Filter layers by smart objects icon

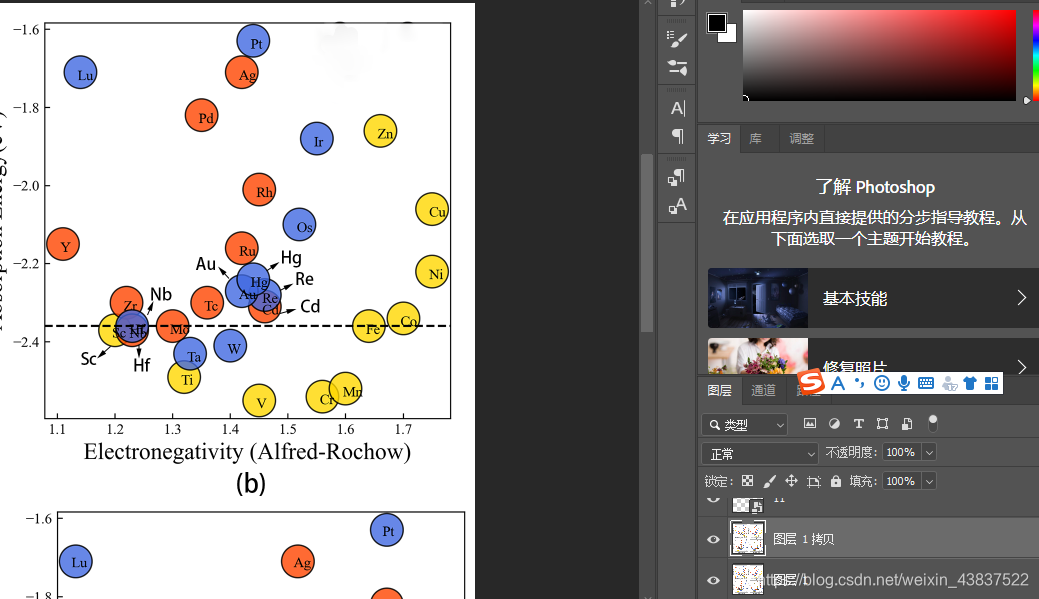click(907, 423)
